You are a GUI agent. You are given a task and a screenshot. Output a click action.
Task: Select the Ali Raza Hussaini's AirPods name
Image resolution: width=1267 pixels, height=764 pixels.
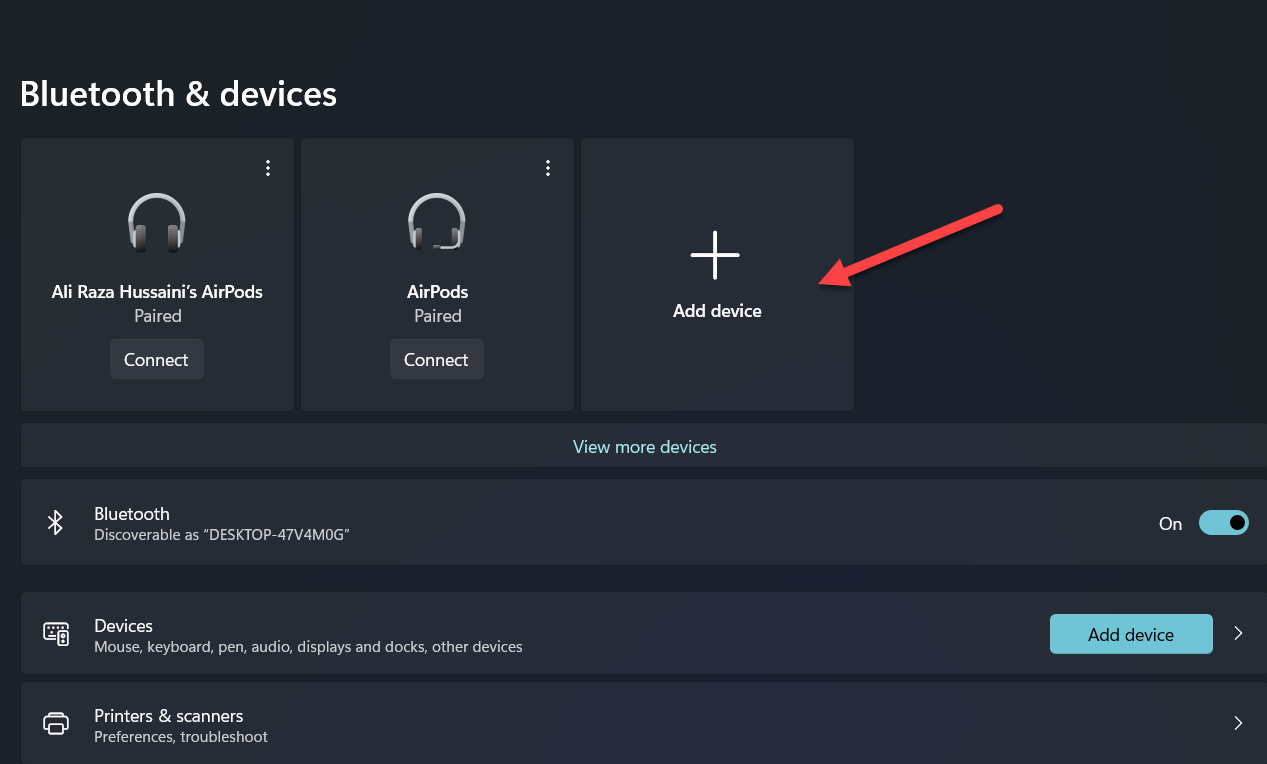click(x=157, y=292)
